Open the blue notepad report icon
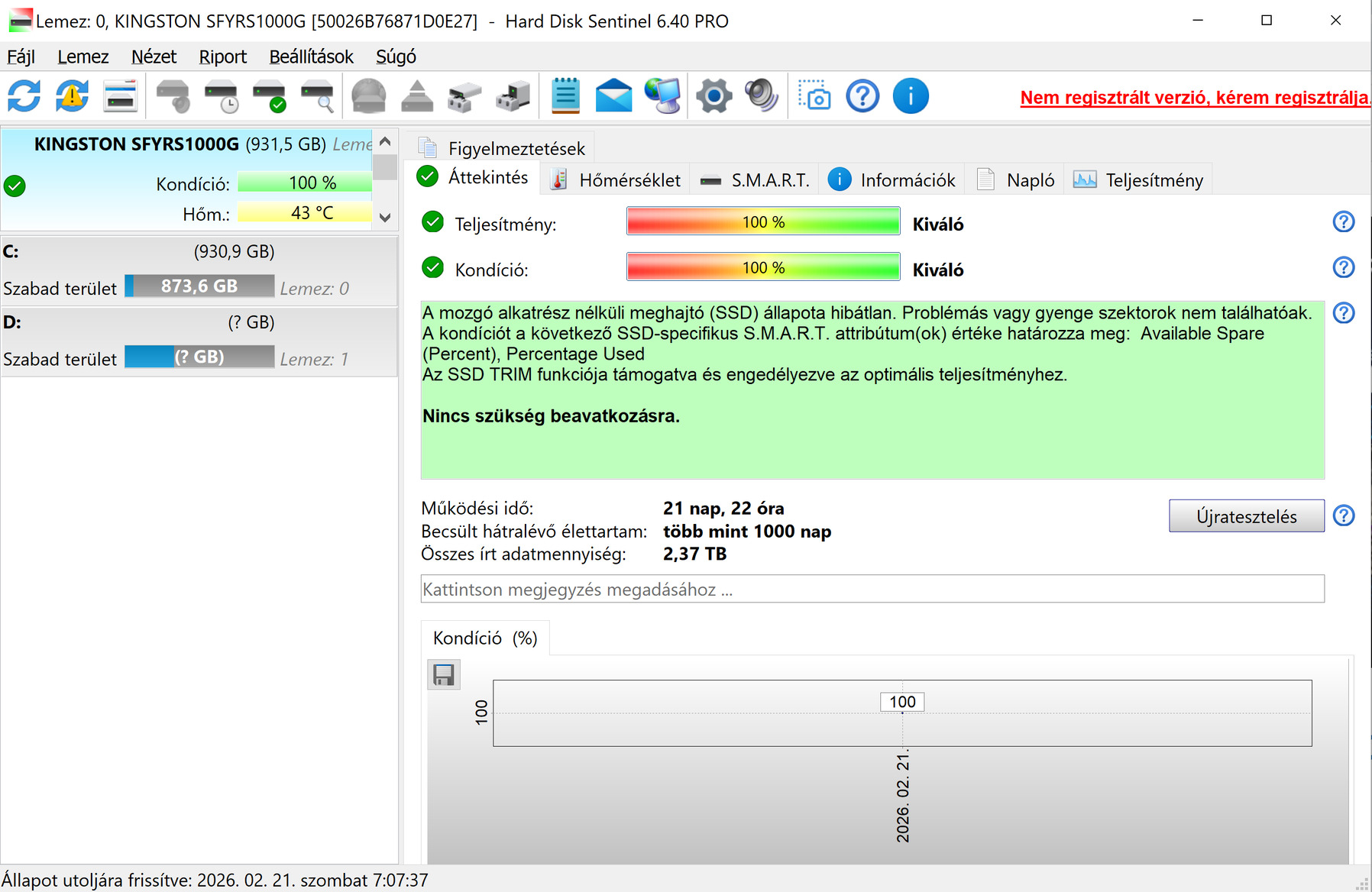 point(565,96)
